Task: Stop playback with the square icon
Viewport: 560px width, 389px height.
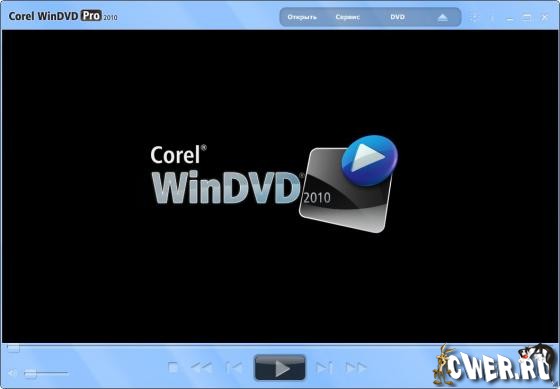Action: [x=173, y=367]
